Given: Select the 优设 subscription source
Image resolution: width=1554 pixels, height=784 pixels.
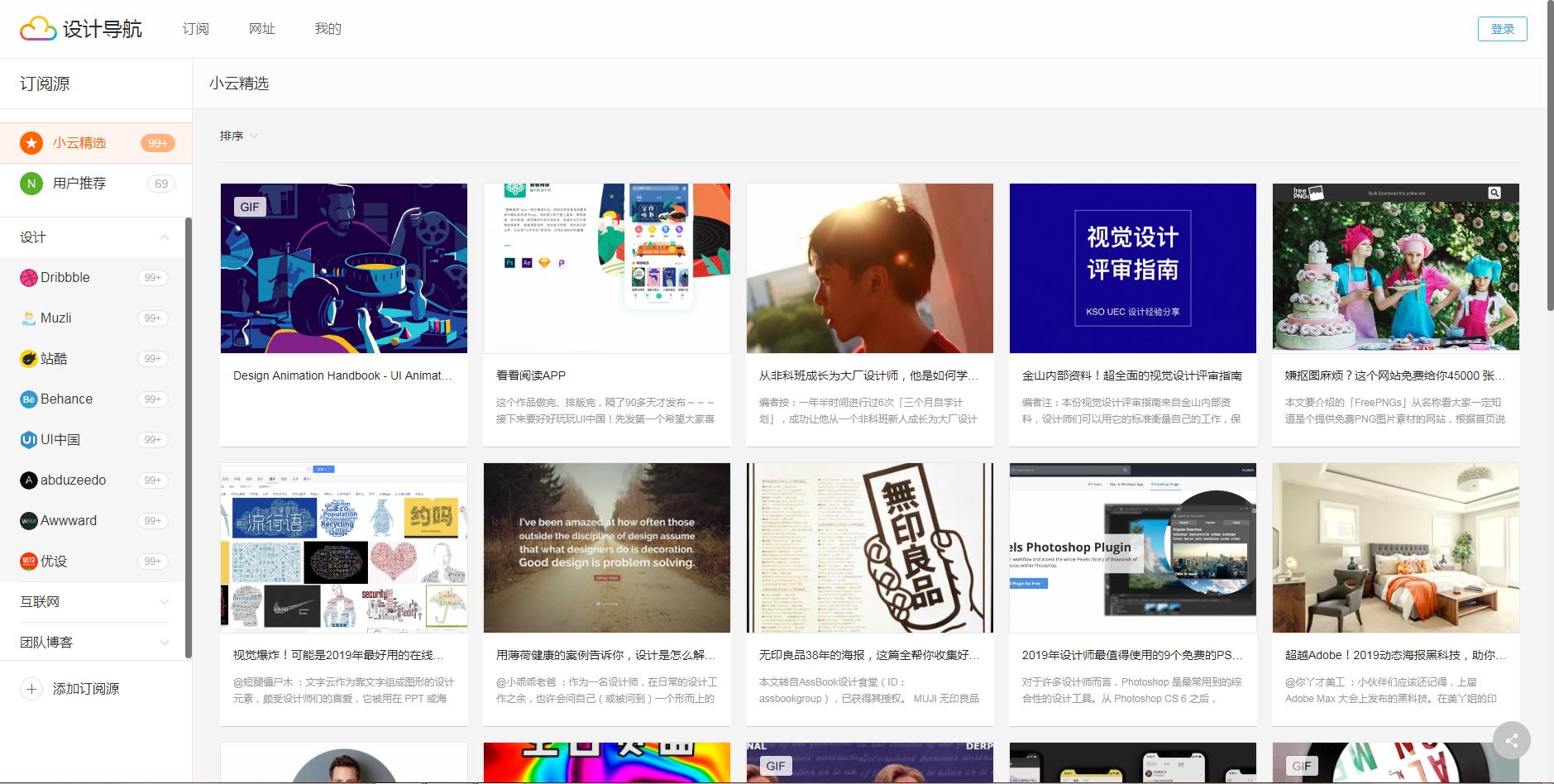Looking at the screenshot, I should [x=93, y=562].
